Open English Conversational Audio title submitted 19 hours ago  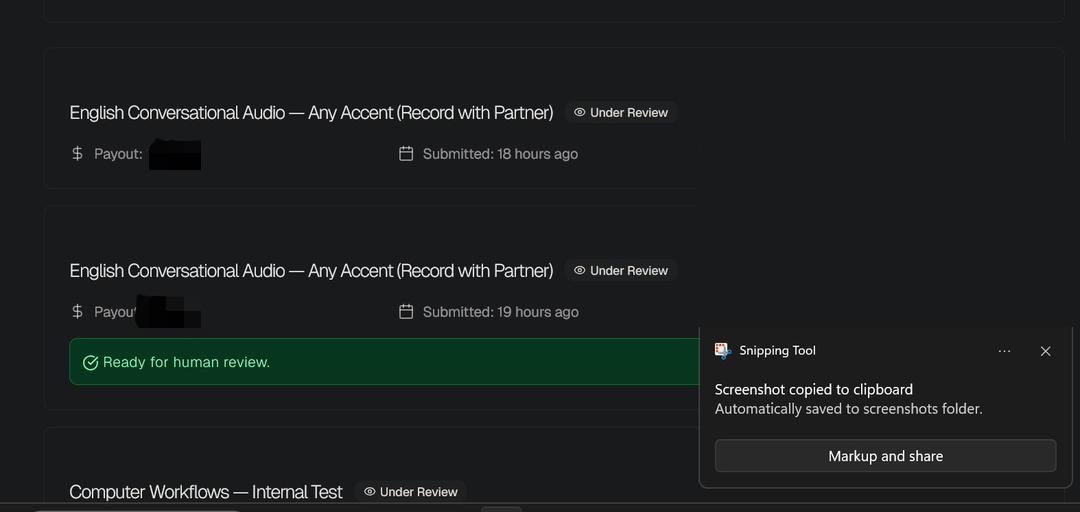pyautogui.click(x=311, y=271)
